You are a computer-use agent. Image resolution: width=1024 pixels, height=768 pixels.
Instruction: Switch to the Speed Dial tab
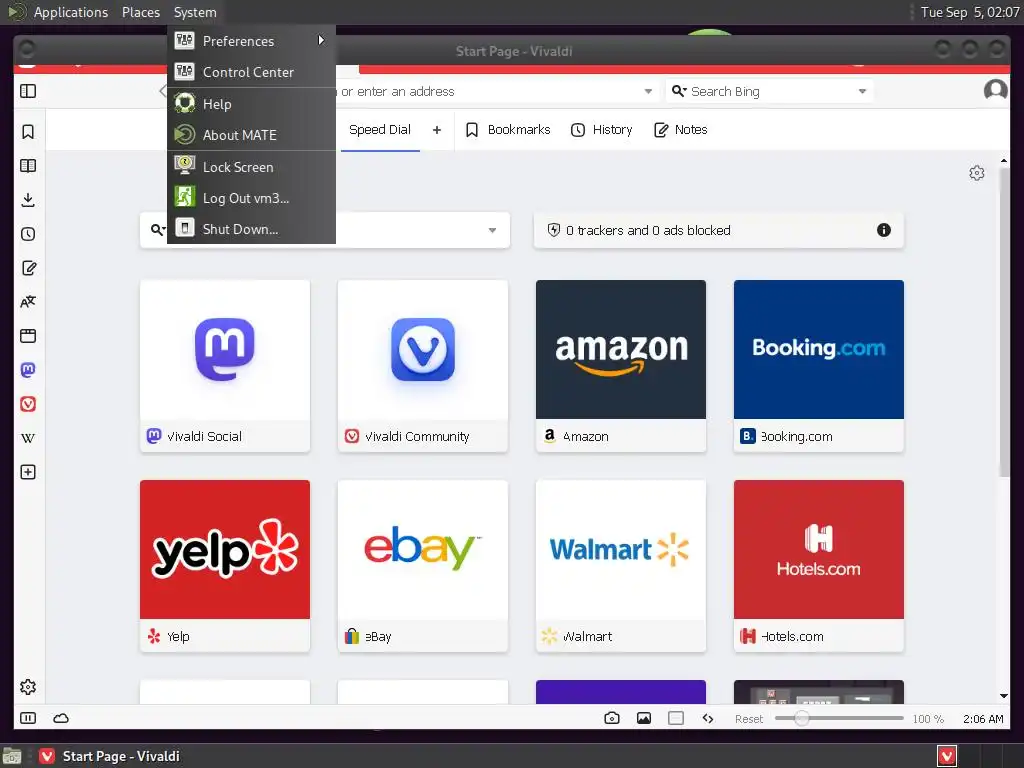pos(380,129)
